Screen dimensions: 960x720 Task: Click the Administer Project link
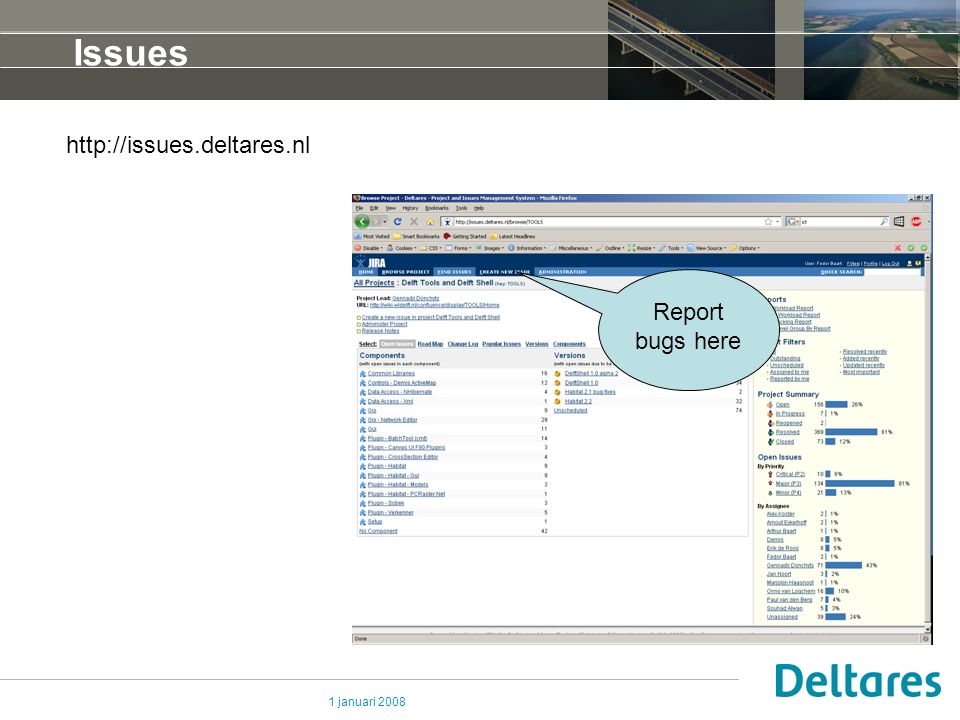tap(384, 324)
